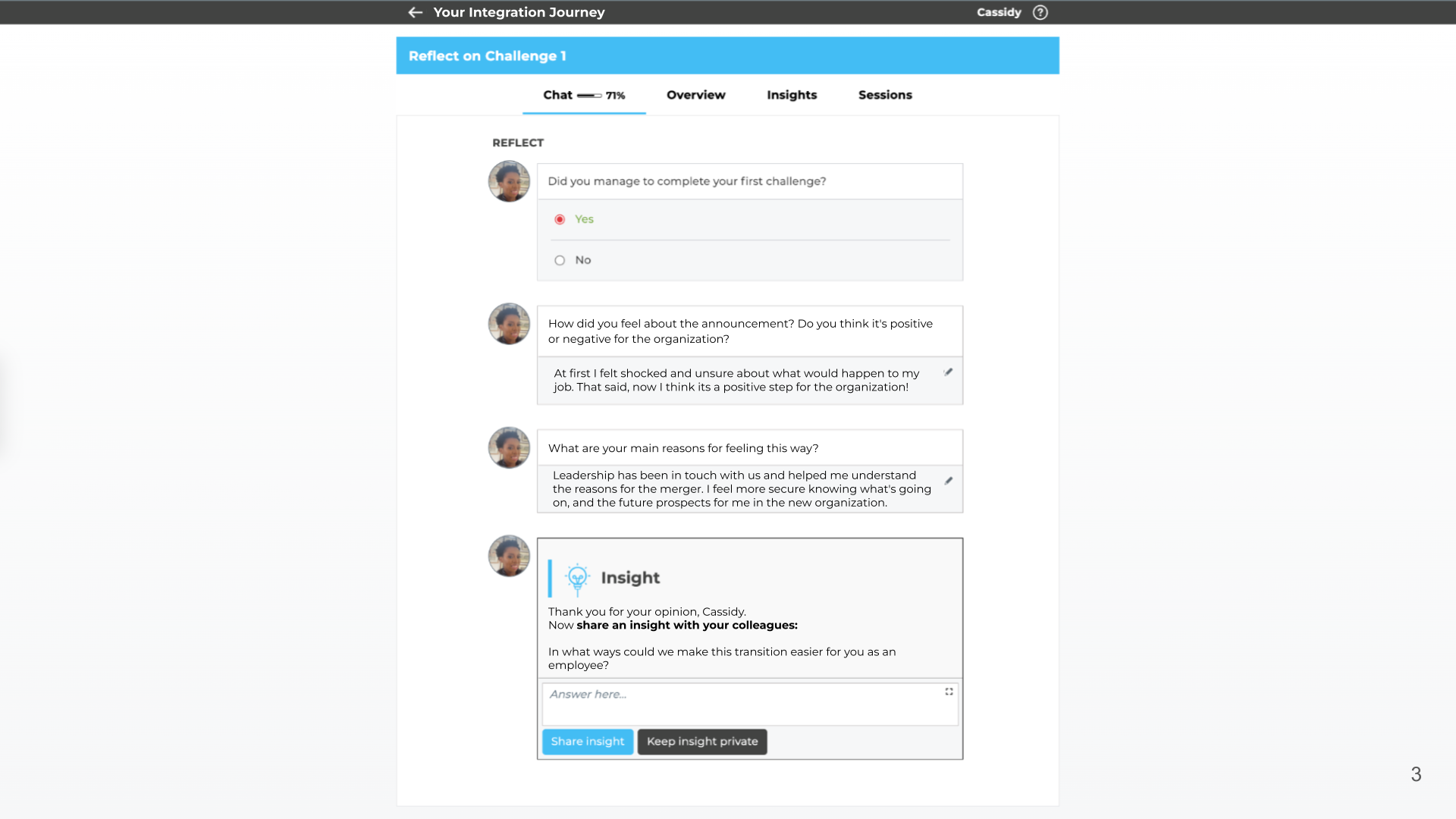Image resolution: width=1456 pixels, height=819 pixels.
Task: Click Your Integration Journey title link
Action: tap(519, 12)
